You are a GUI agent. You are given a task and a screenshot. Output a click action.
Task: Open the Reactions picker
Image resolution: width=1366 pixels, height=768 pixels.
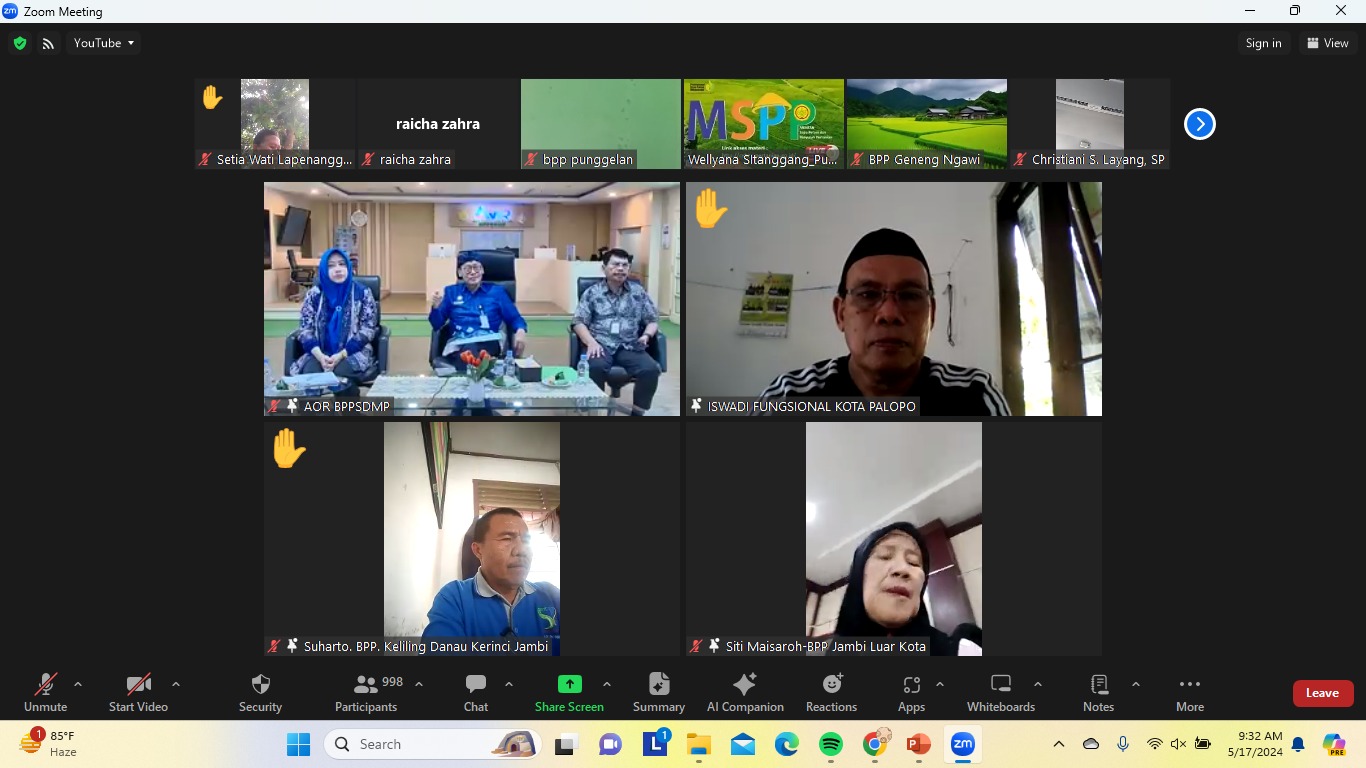831,692
